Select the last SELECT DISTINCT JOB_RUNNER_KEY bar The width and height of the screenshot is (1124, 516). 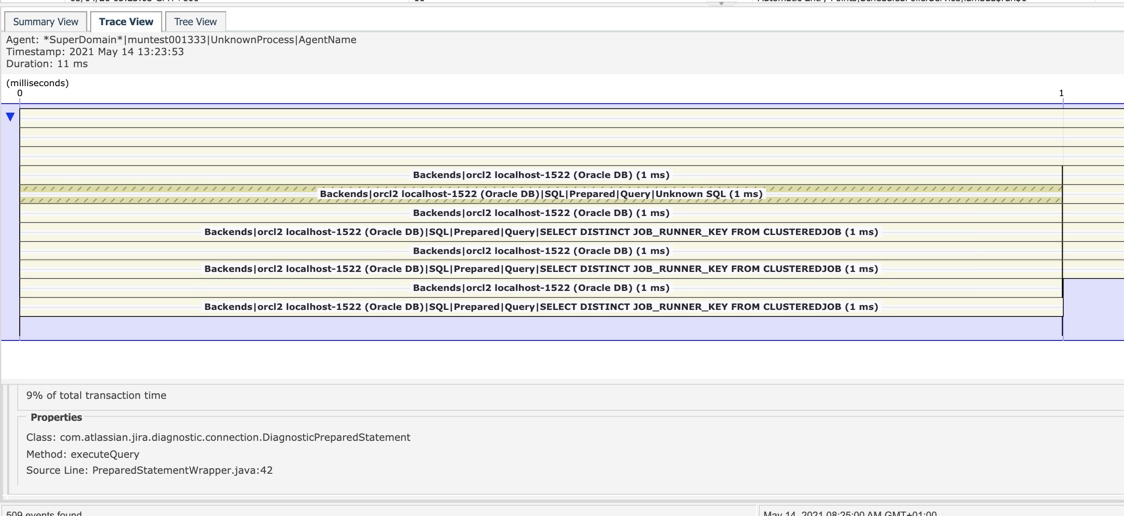(540, 307)
